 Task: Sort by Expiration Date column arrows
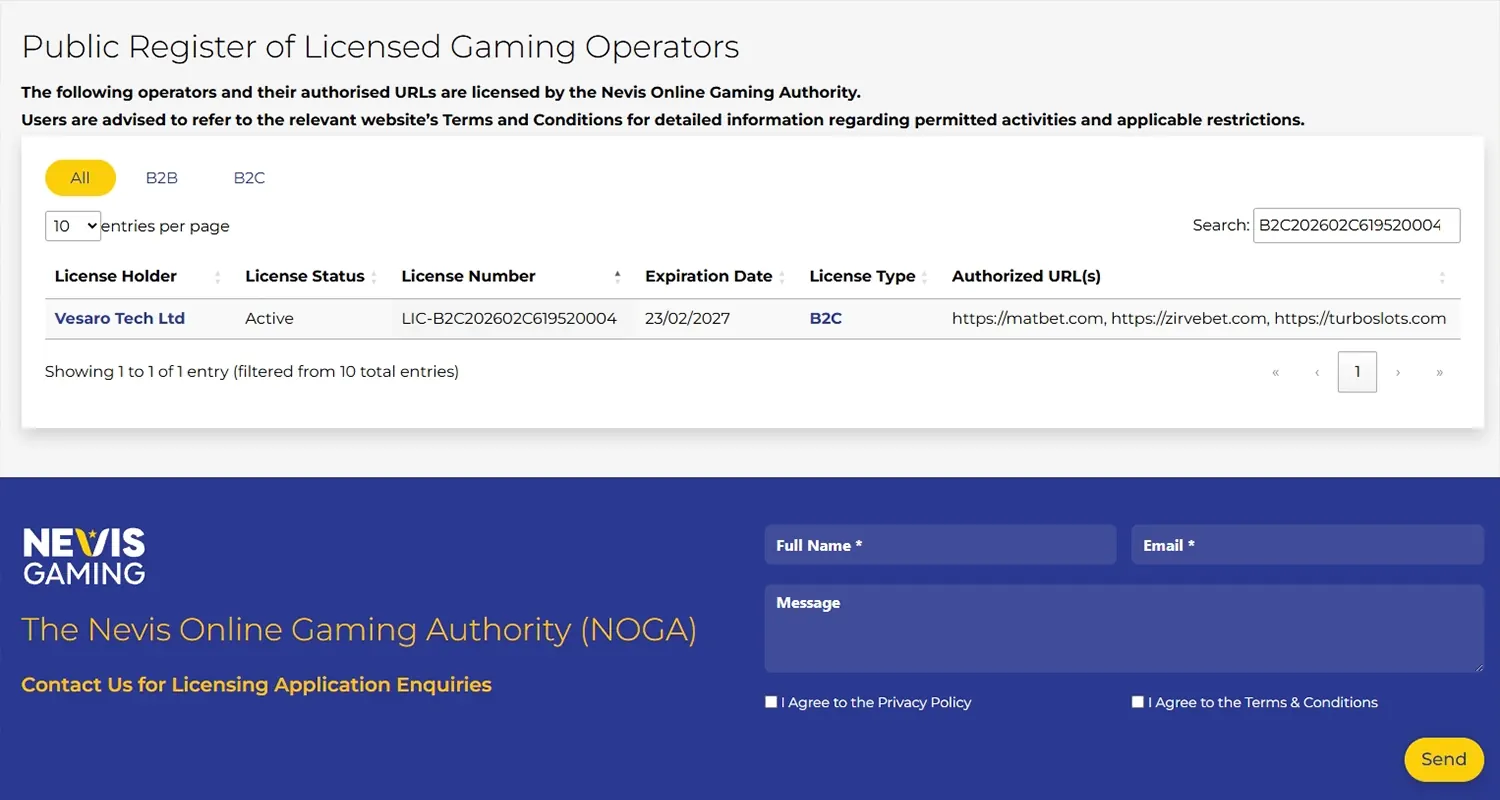[782, 277]
